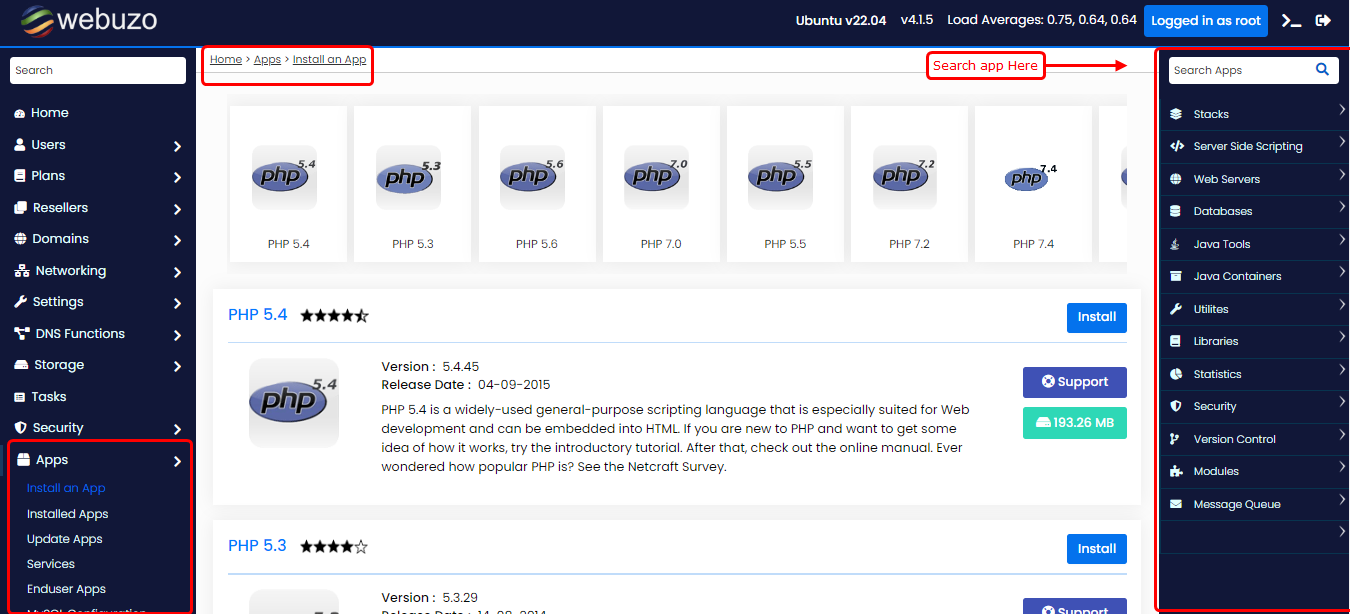Viewport: 1350px width, 614px height.
Task: Open Installed Apps in sidebar
Action: (67, 514)
